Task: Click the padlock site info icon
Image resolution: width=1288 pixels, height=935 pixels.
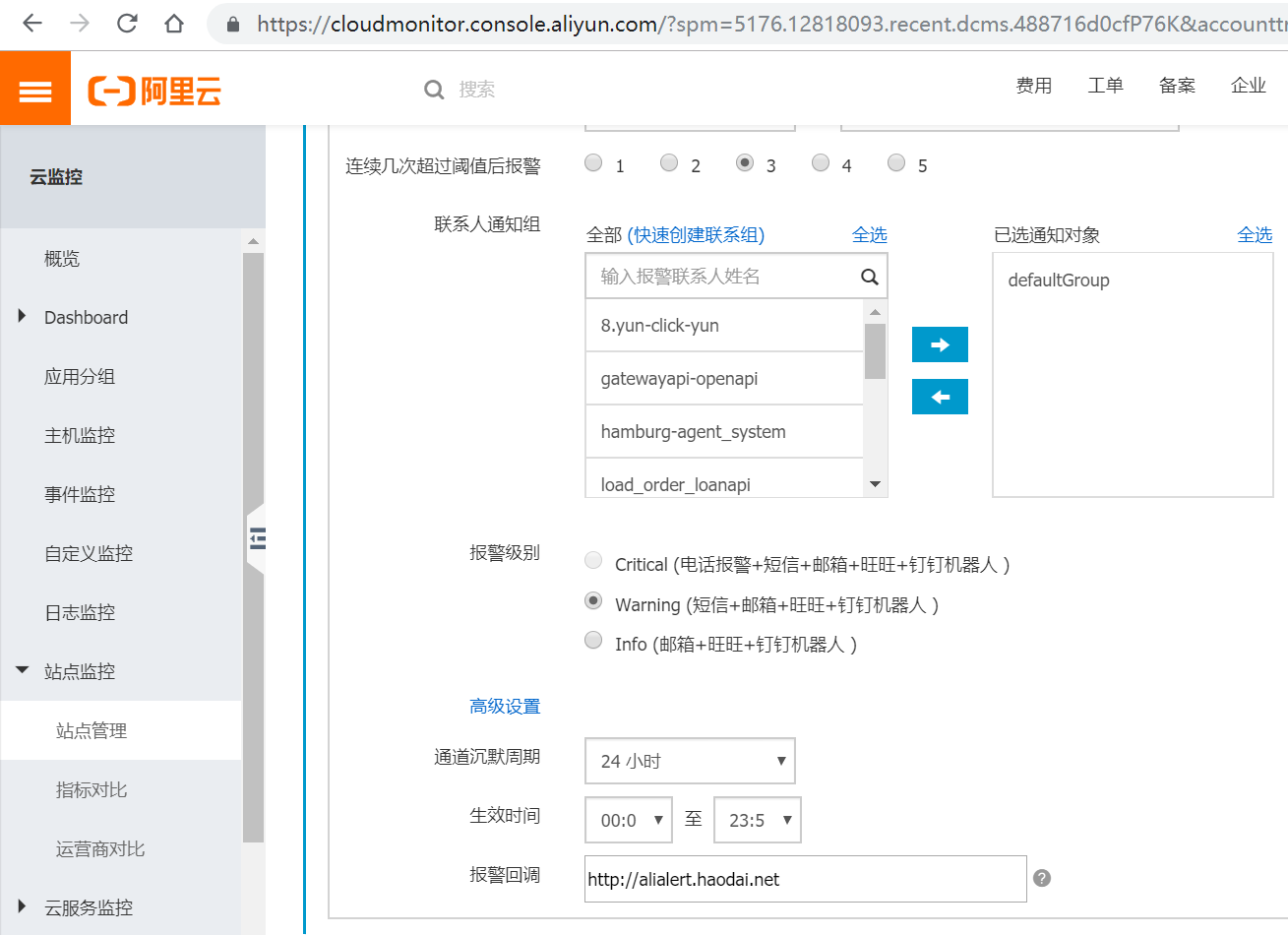Action: (x=233, y=24)
